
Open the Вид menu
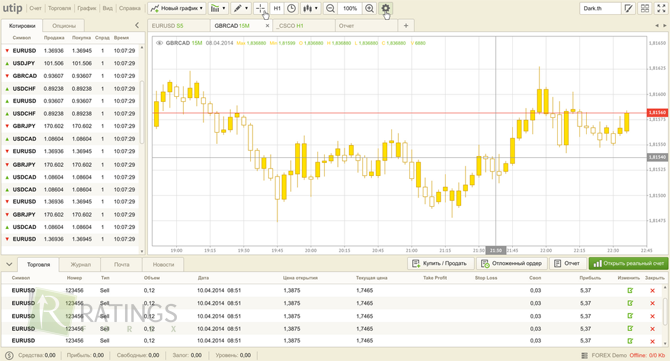[x=108, y=8]
